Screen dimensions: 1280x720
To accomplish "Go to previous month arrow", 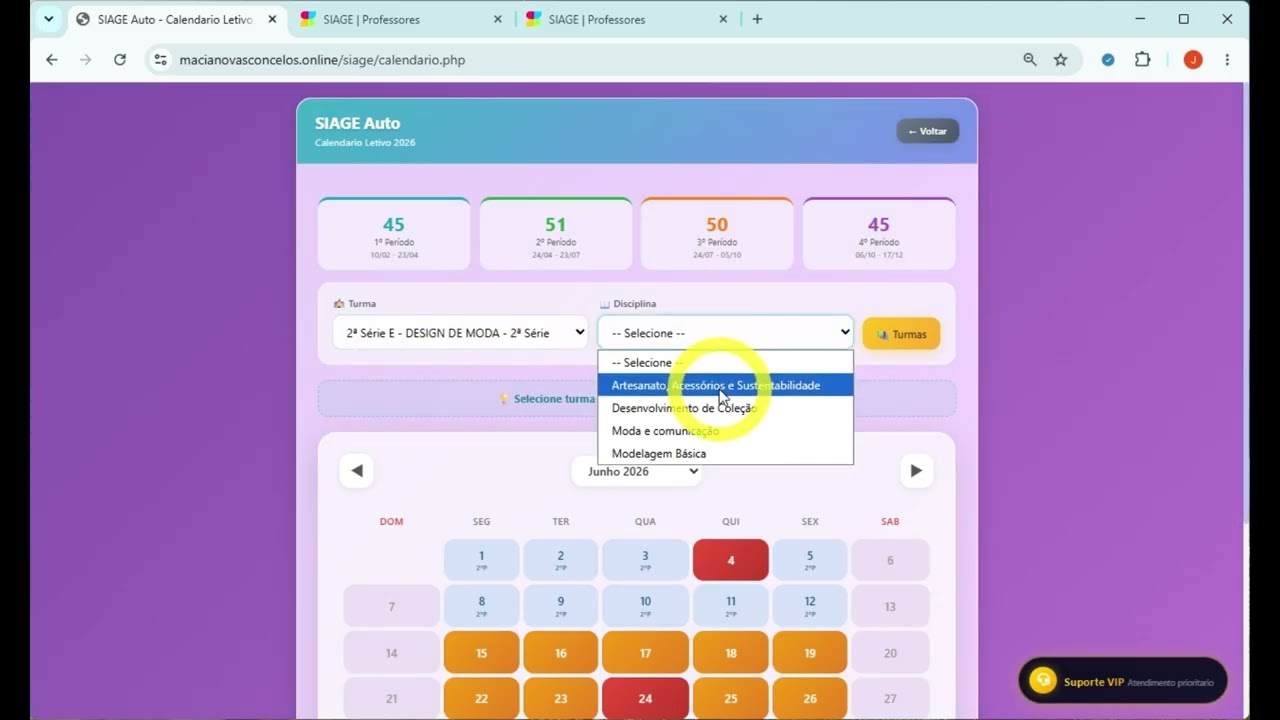I will coord(357,471).
